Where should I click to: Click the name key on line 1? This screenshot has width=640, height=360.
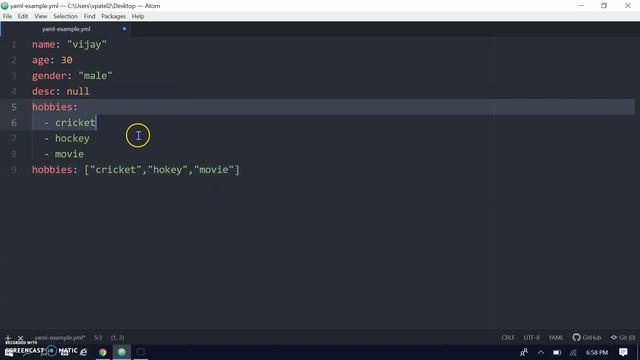coord(43,44)
